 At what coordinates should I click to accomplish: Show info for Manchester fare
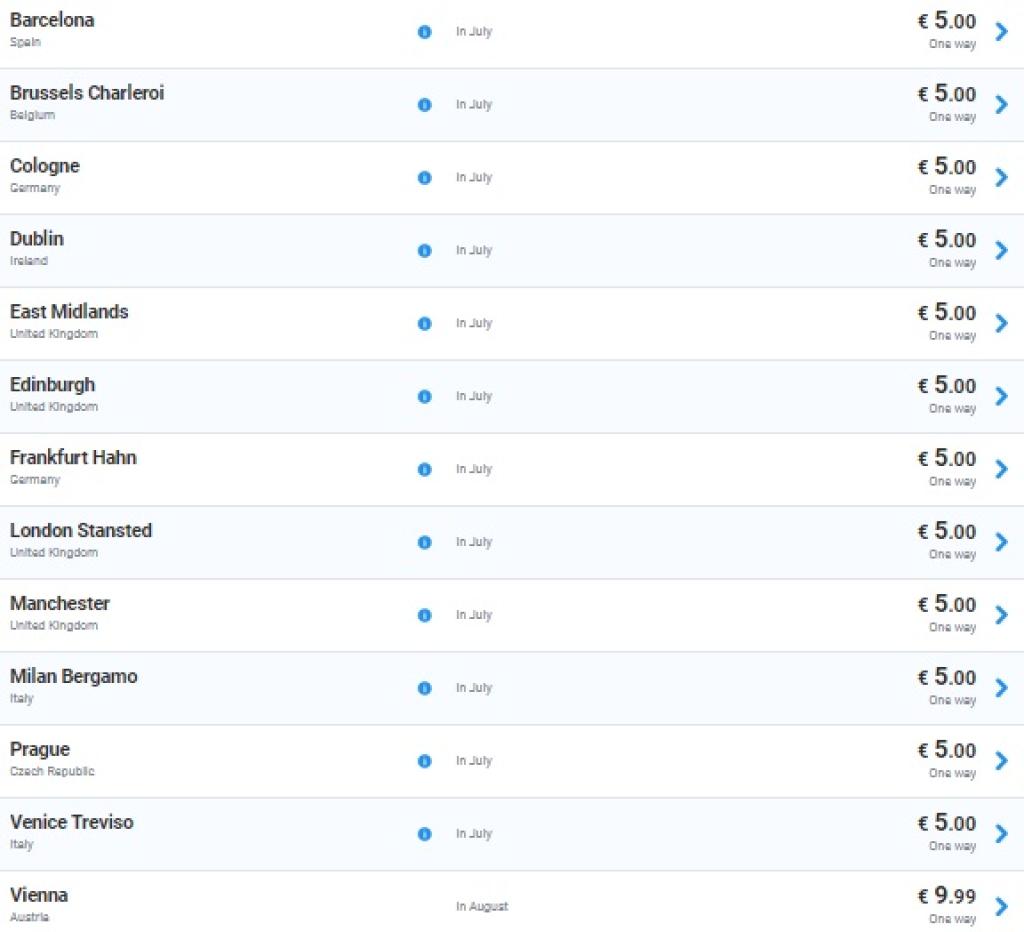424,616
